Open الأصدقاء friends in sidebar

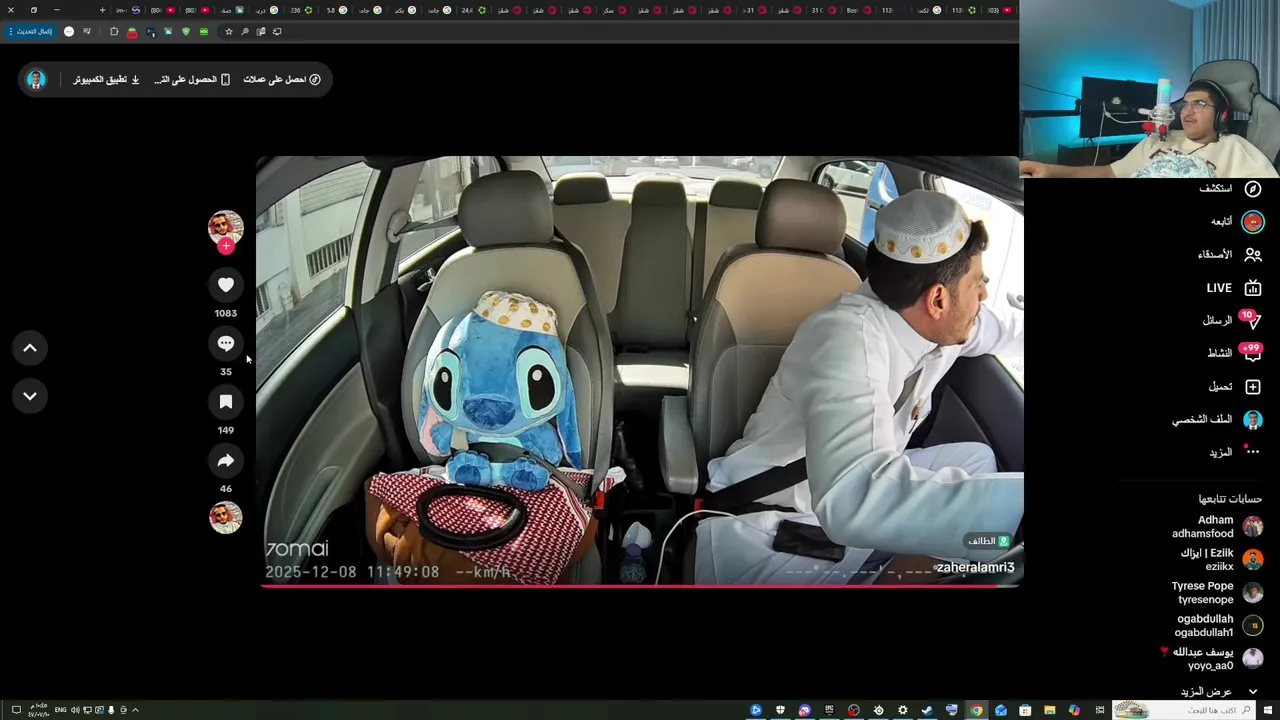[1229, 254]
